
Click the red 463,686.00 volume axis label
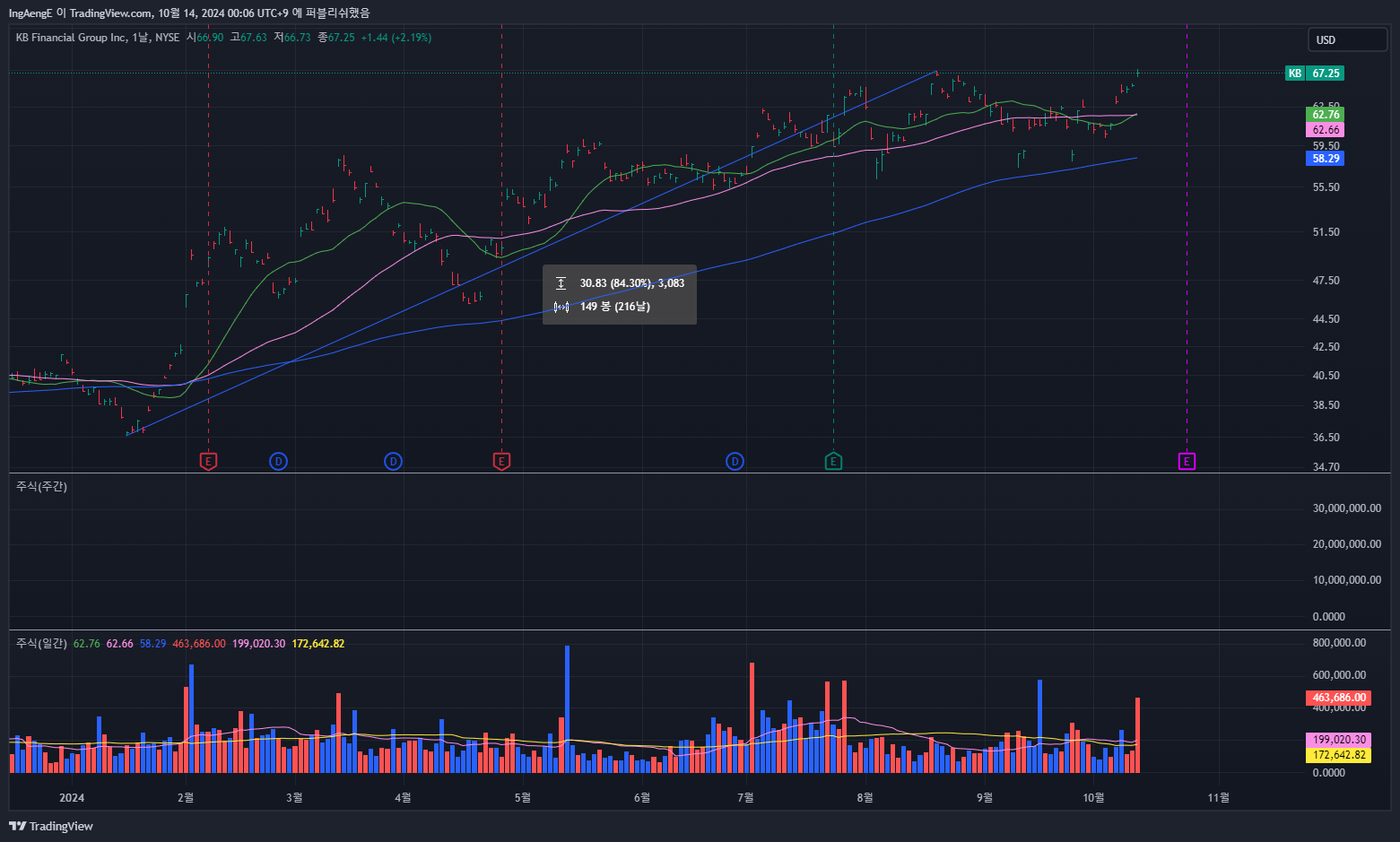click(x=1339, y=698)
